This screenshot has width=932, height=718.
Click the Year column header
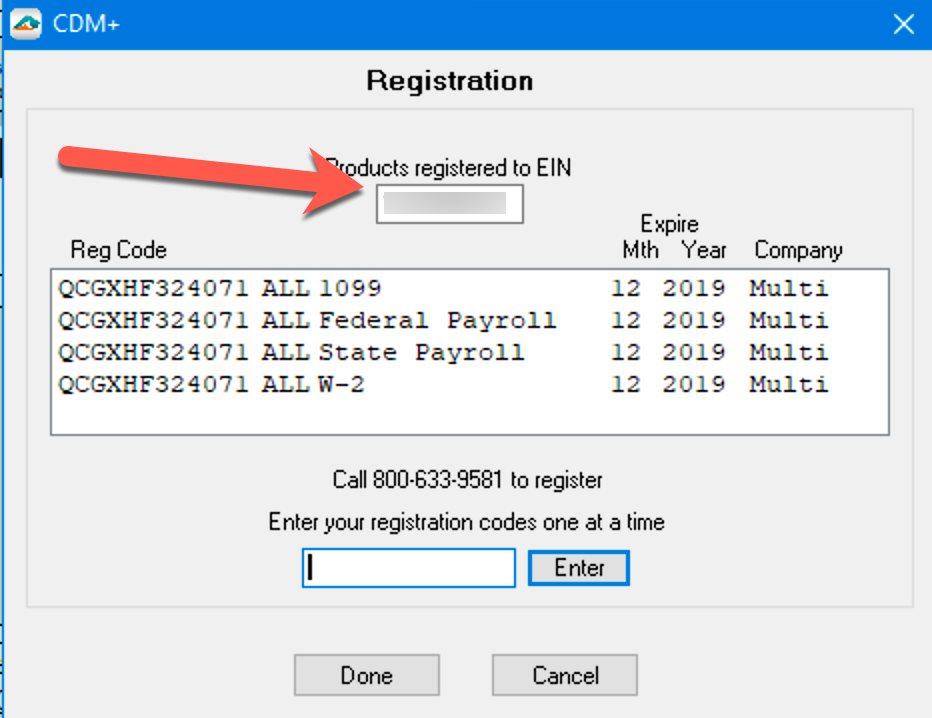point(704,250)
